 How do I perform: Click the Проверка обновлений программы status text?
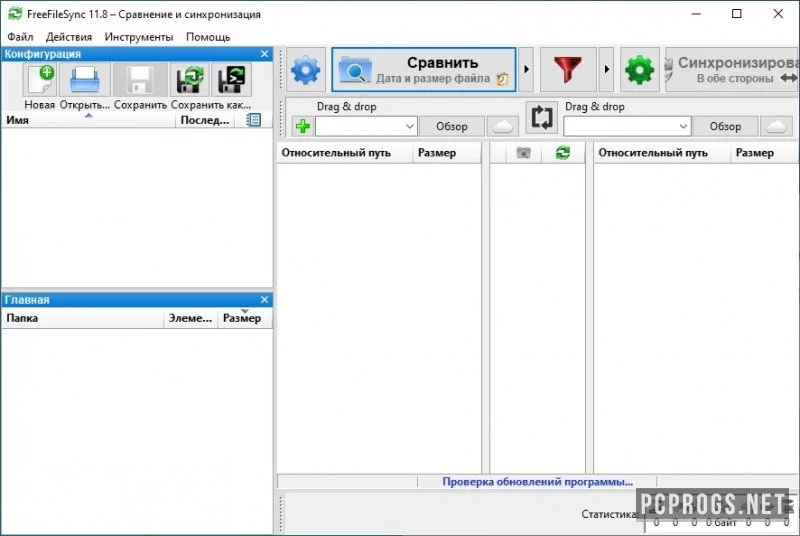pyautogui.click(x=537, y=481)
